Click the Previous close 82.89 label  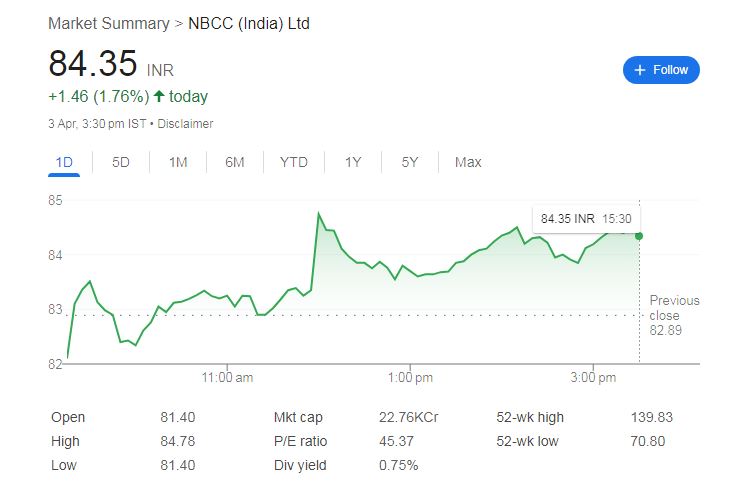673,315
